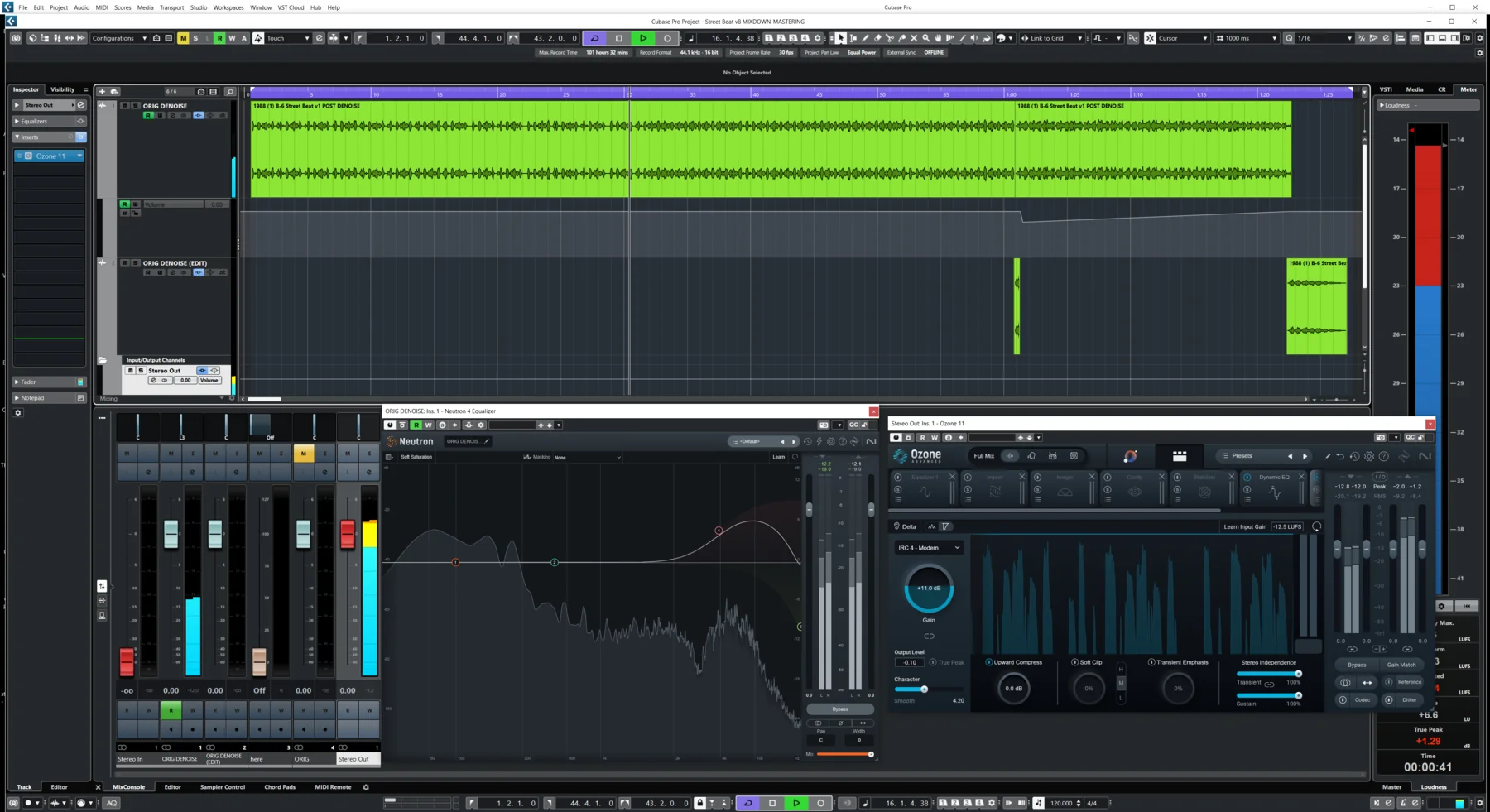Click Ozone undo arrow icon

click(x=1340, y=456)
